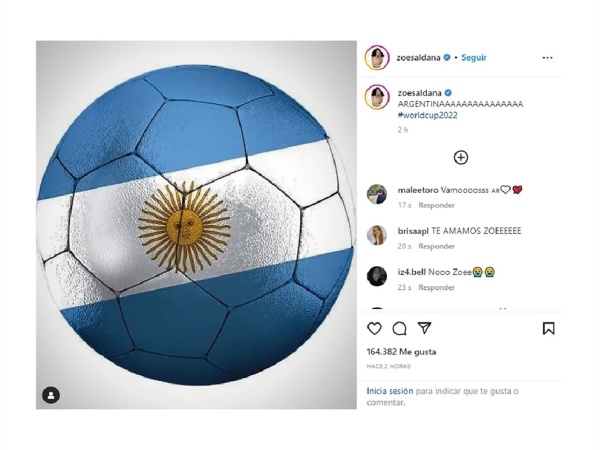
Task: Like the post with heart icon
Action: pos(374,329)
